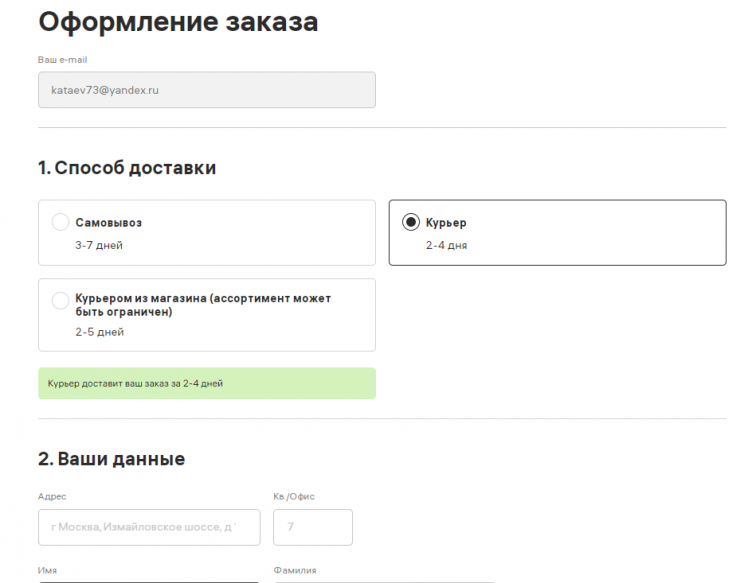
Task: Click text '2-4 дня' in Курьер card
Action: tap(446, 245)
